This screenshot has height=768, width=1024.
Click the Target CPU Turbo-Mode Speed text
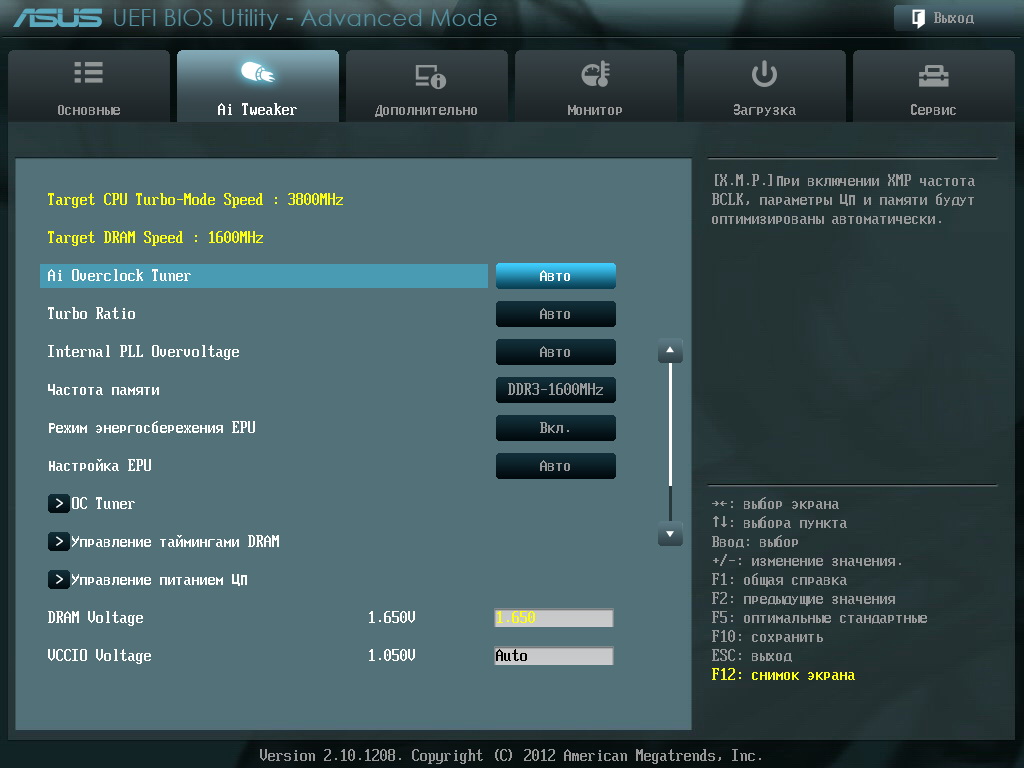tap(195, 200)
